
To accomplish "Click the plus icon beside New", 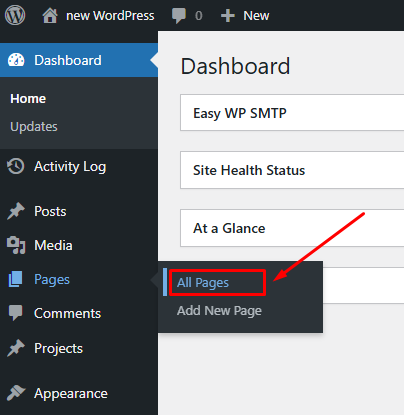I will click(x=228, y=16).
